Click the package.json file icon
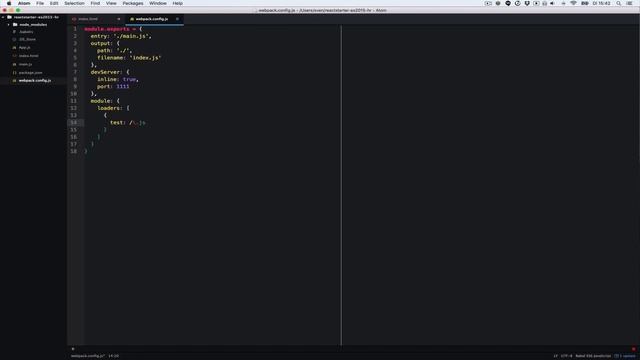The image size is (640, 360). click(x=14, y=72)
